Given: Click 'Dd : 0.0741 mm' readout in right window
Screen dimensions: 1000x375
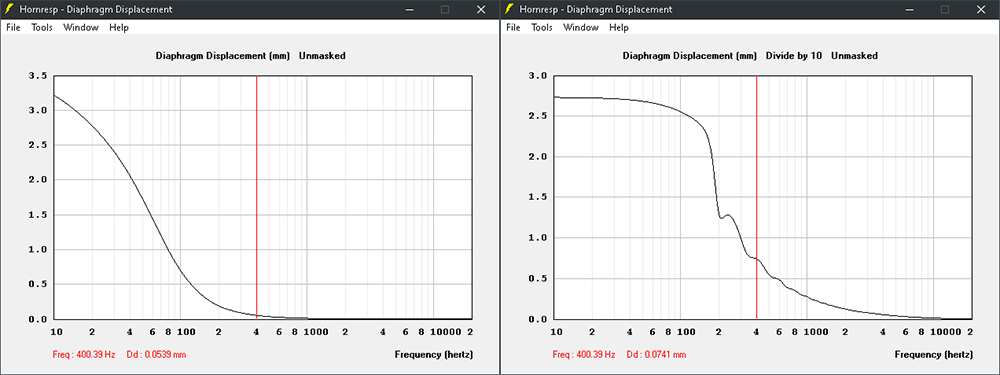Looking at the screenshot, I should point(656,355).
